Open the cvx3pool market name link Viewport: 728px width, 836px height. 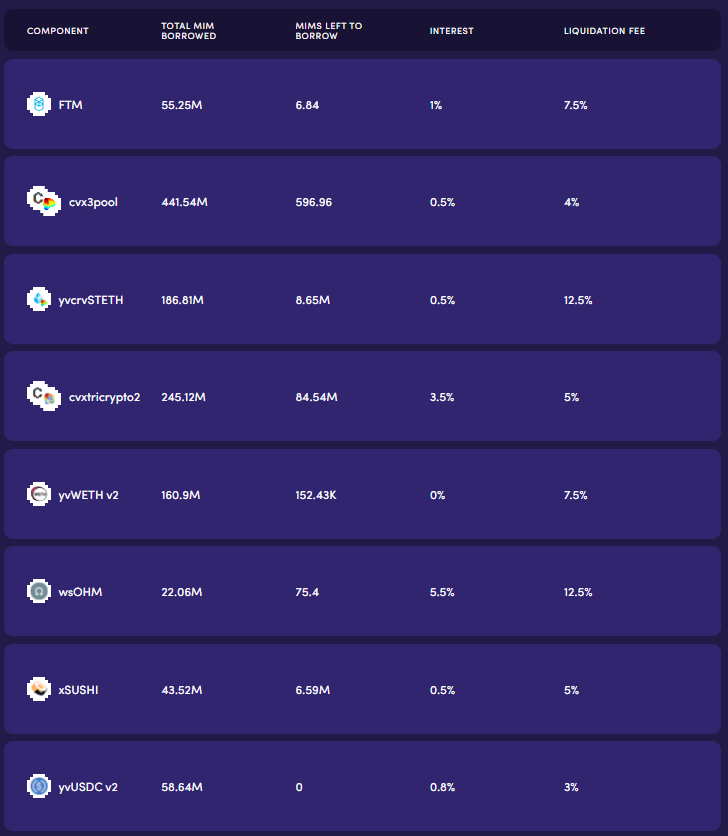92,202
